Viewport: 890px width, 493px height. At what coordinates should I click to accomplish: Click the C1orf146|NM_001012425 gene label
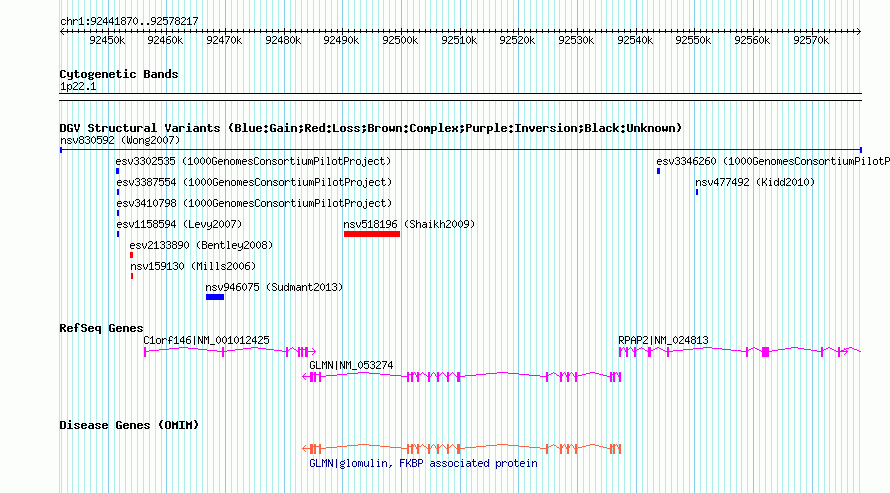pyautogui.click(x=206, y=340)
